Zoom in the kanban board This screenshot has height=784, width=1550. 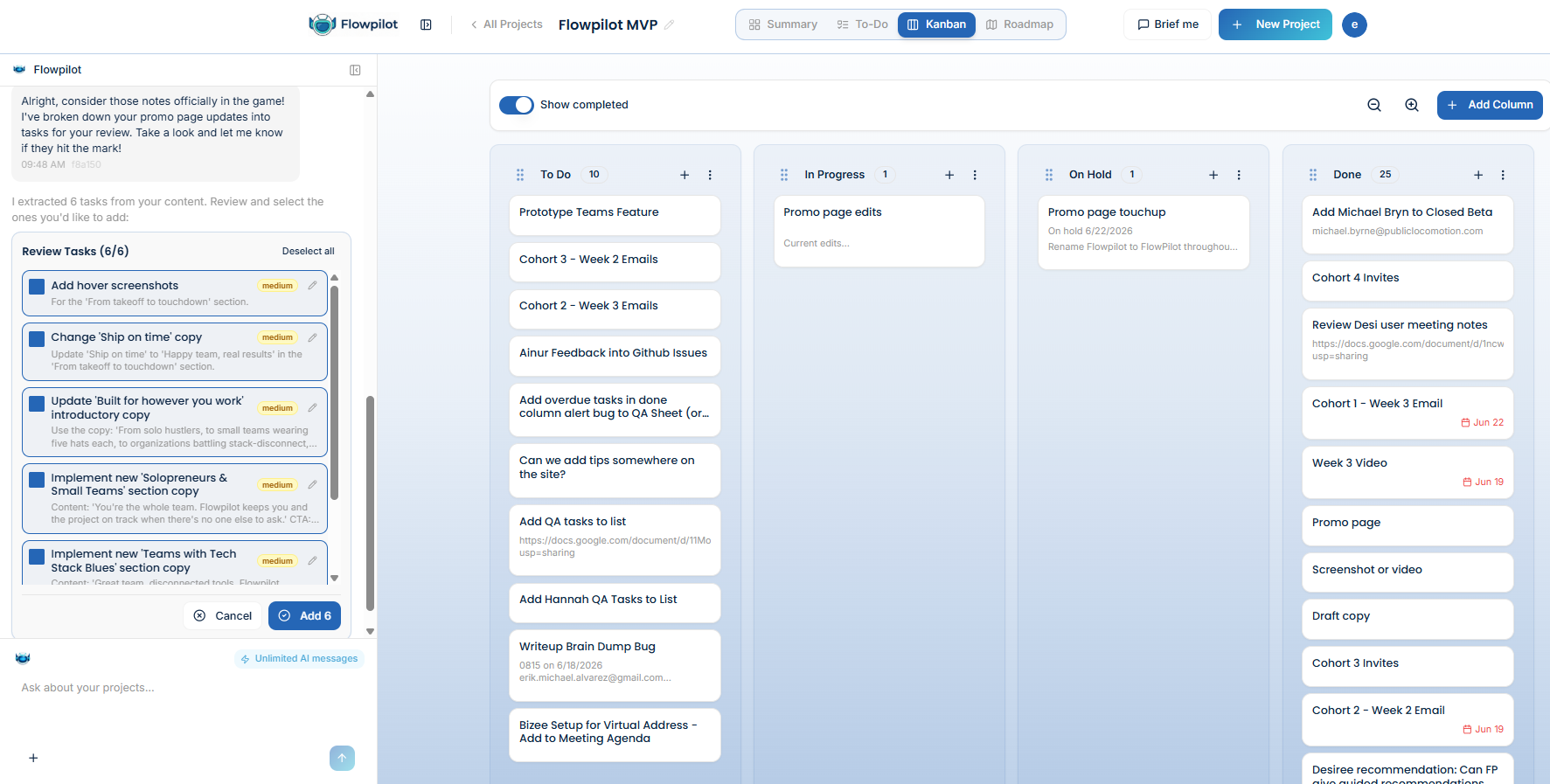1412,105
